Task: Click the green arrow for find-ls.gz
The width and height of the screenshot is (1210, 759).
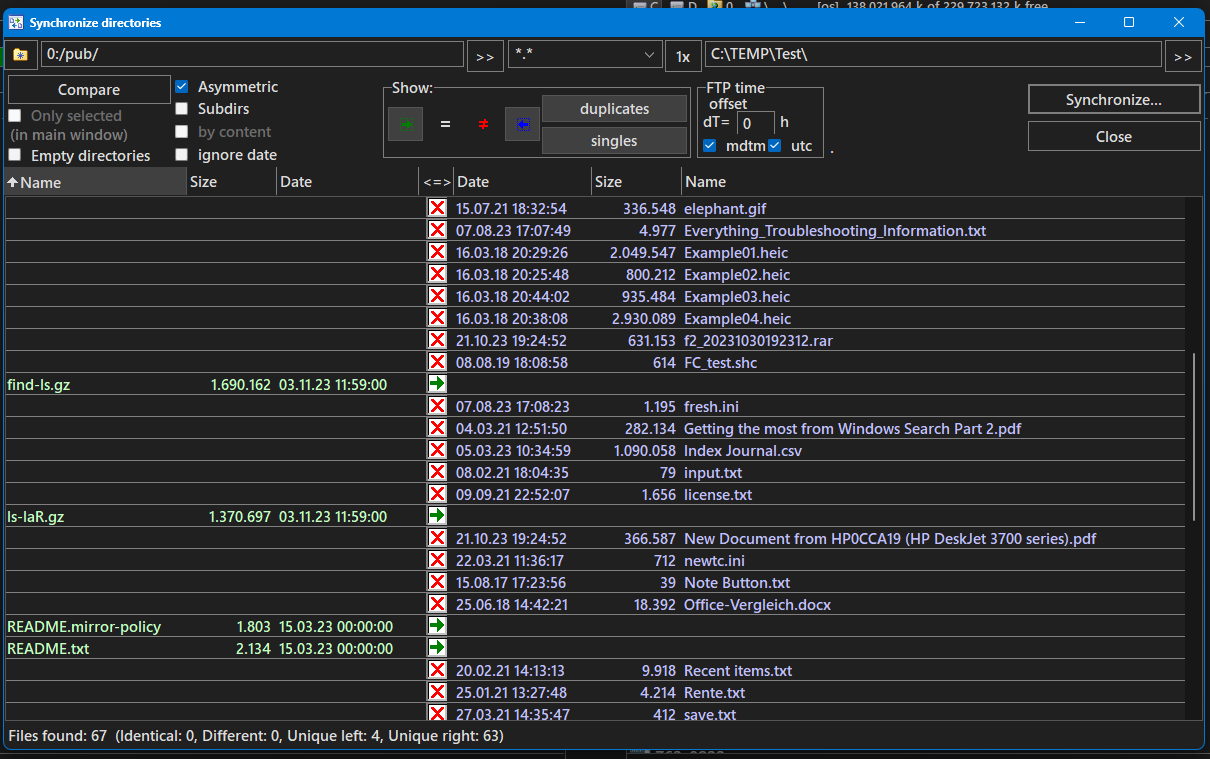Action: click(x=437, y=384)
